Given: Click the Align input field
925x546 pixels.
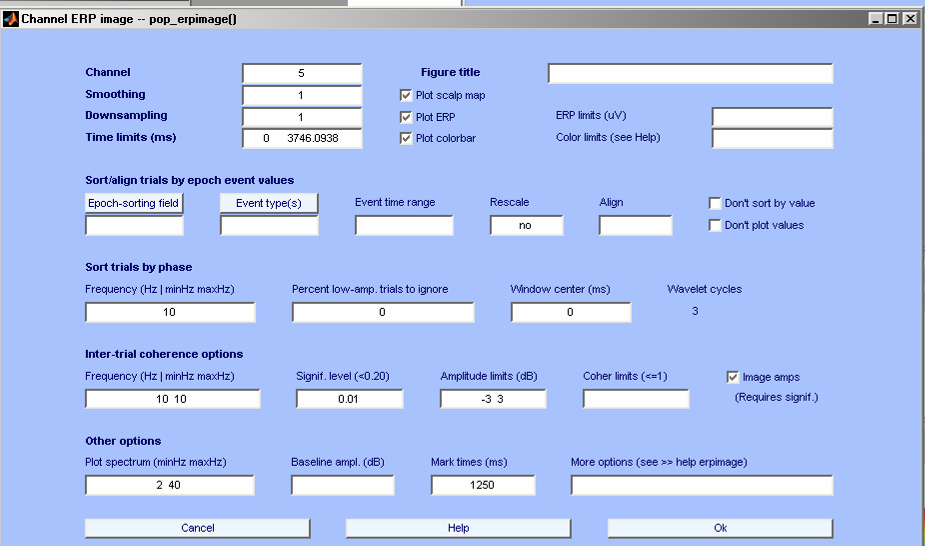Looking at the screenshot, I should (x=635, y=225).
